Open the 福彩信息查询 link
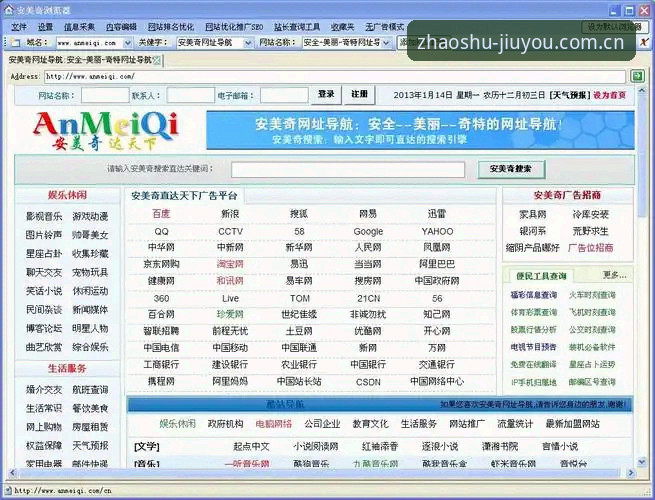The height and width of the screenshot is (500, 655). pos(533,295)
